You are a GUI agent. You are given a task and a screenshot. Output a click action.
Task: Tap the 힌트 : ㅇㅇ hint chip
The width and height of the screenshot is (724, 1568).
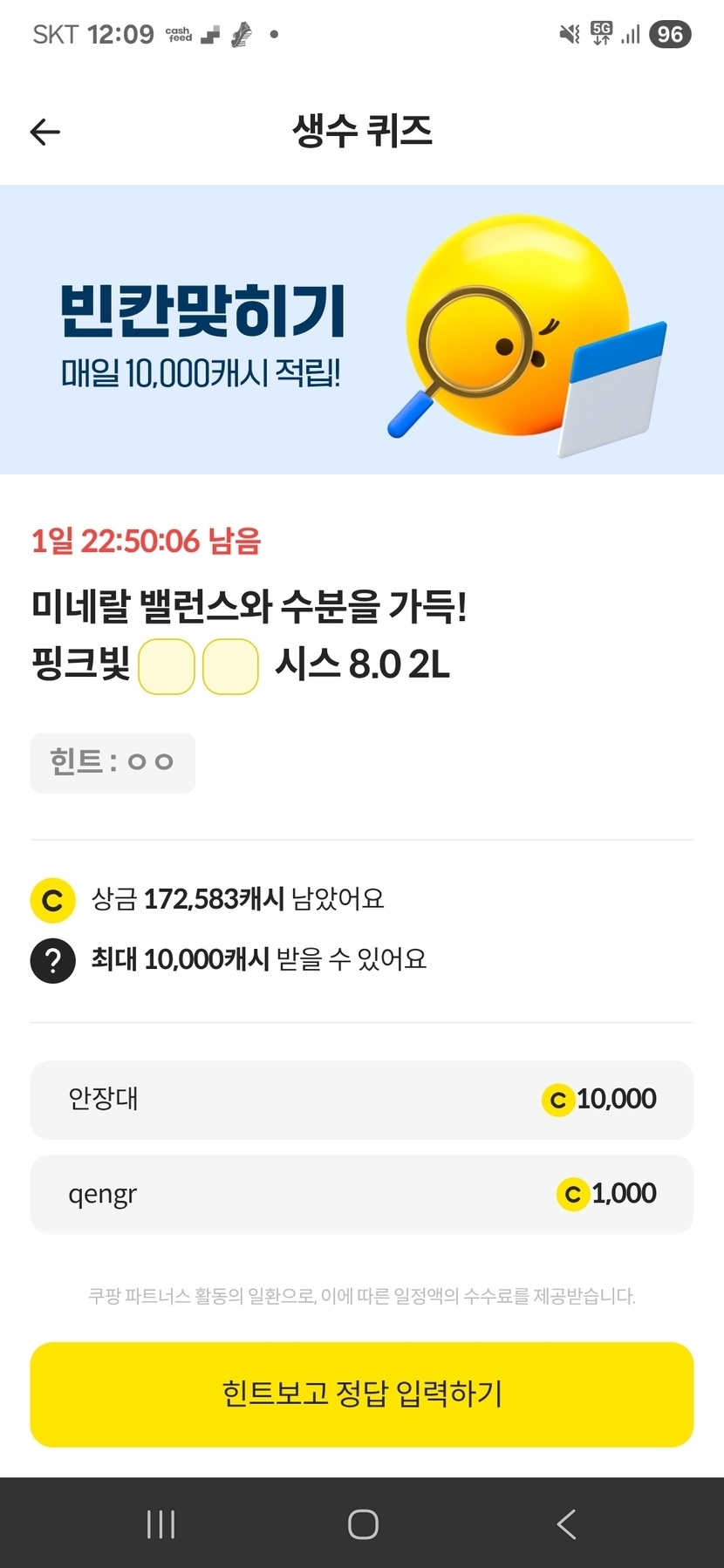[113, 763]
